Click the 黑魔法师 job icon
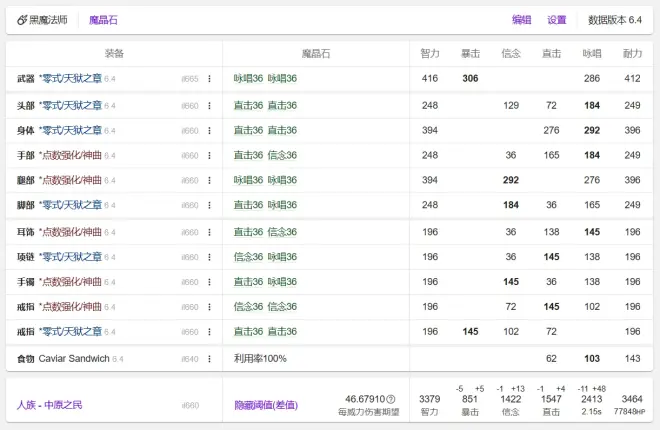 coord(22,20)
